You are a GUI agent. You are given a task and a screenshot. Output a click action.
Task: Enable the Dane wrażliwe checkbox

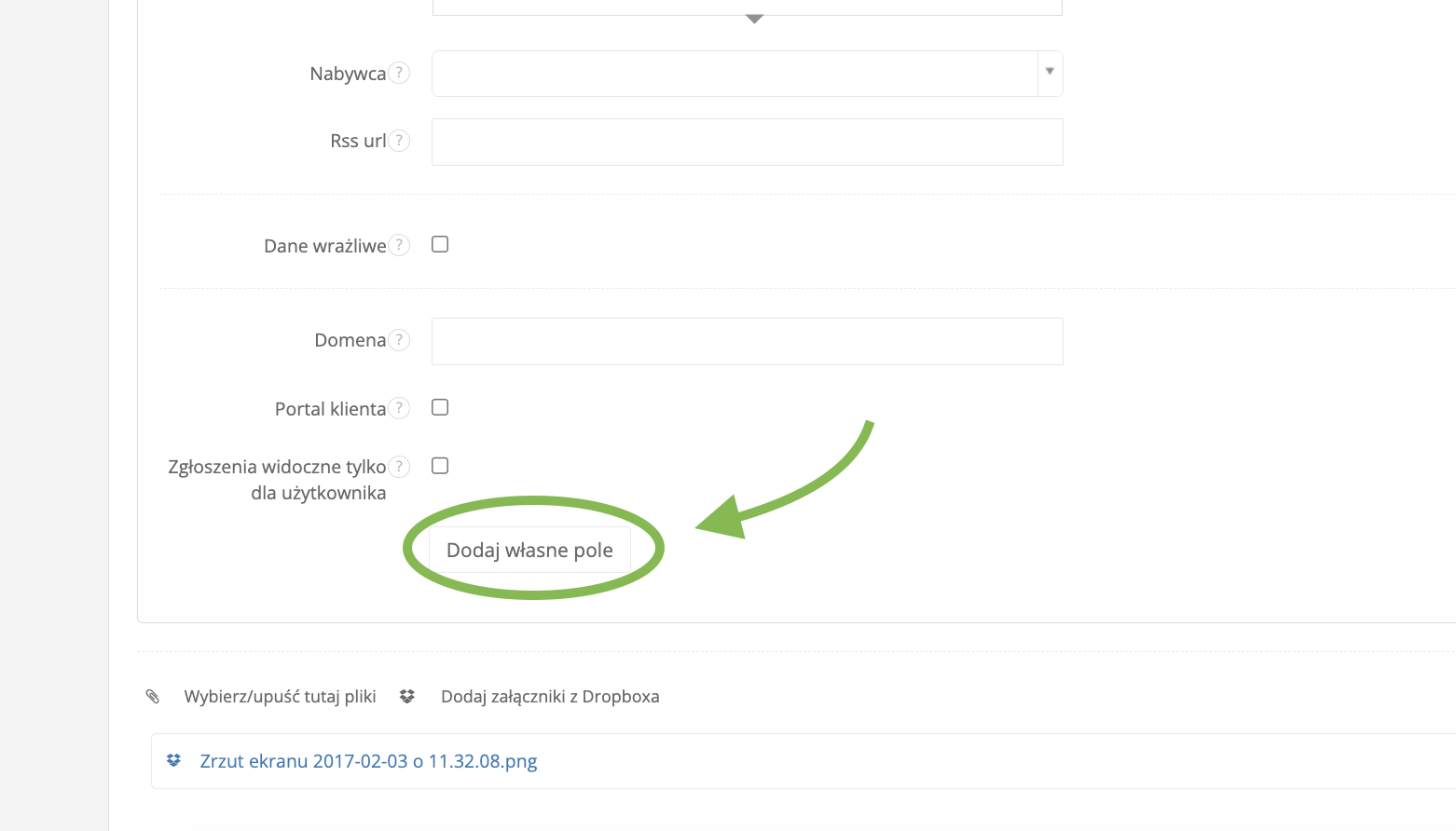coord(440,244)
